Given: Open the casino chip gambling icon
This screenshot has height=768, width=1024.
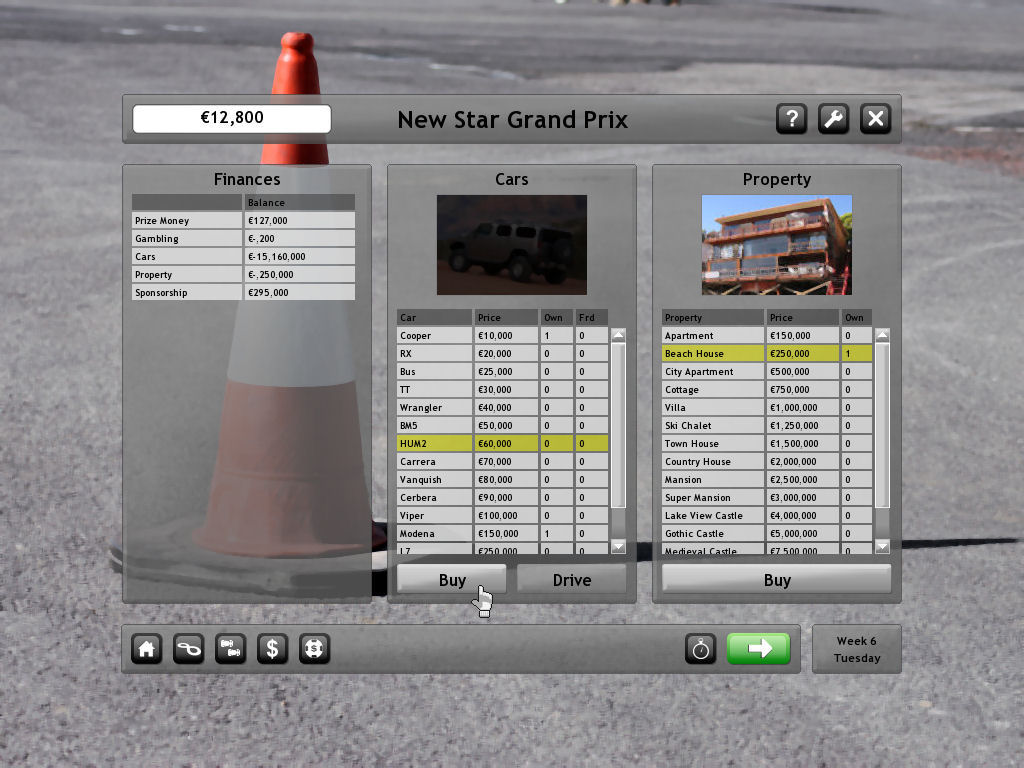Looking at the screenshot, I should (x=314, y=649).
